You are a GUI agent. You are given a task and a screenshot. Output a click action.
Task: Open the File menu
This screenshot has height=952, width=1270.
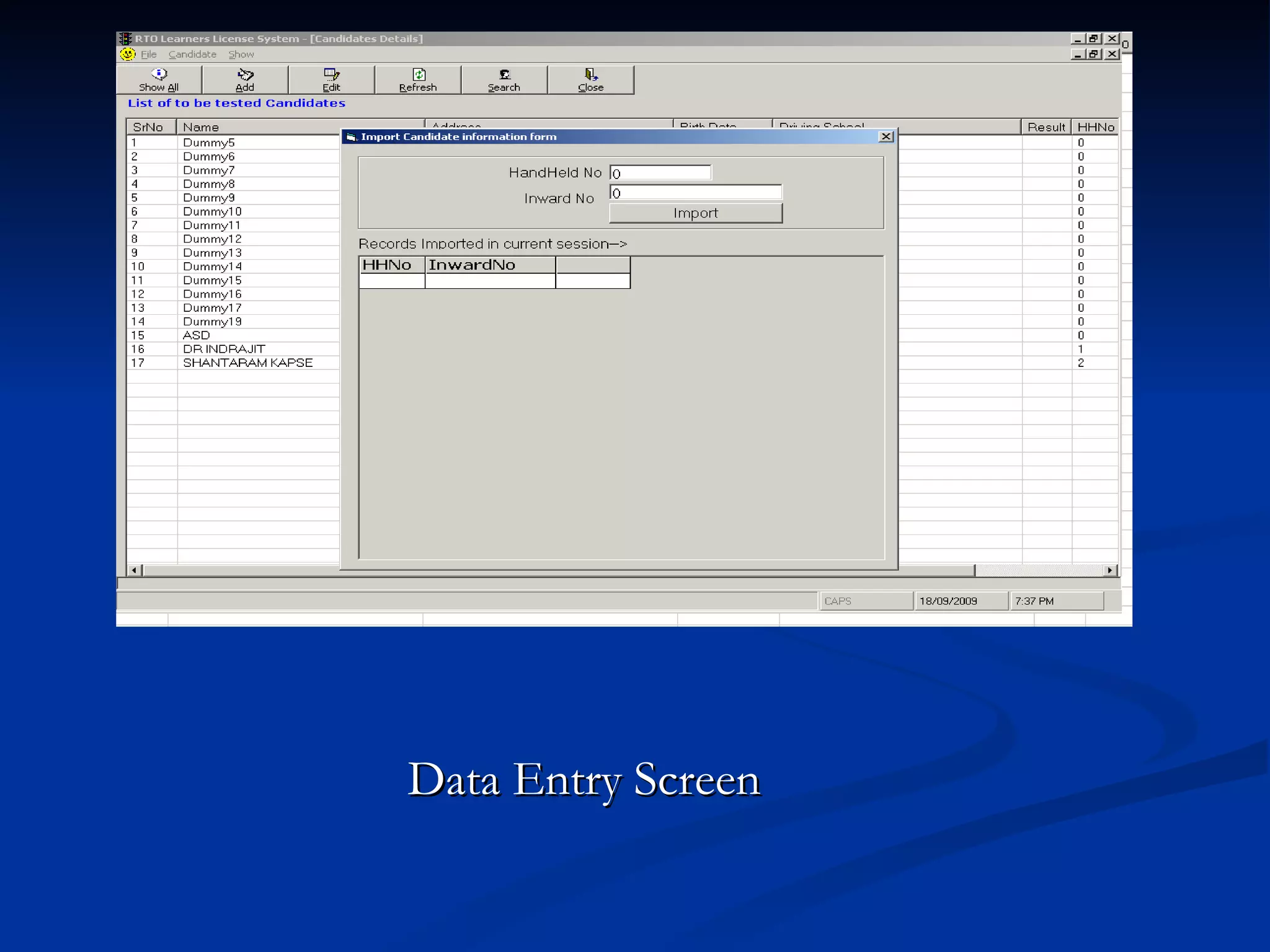(x=149, y=55)
